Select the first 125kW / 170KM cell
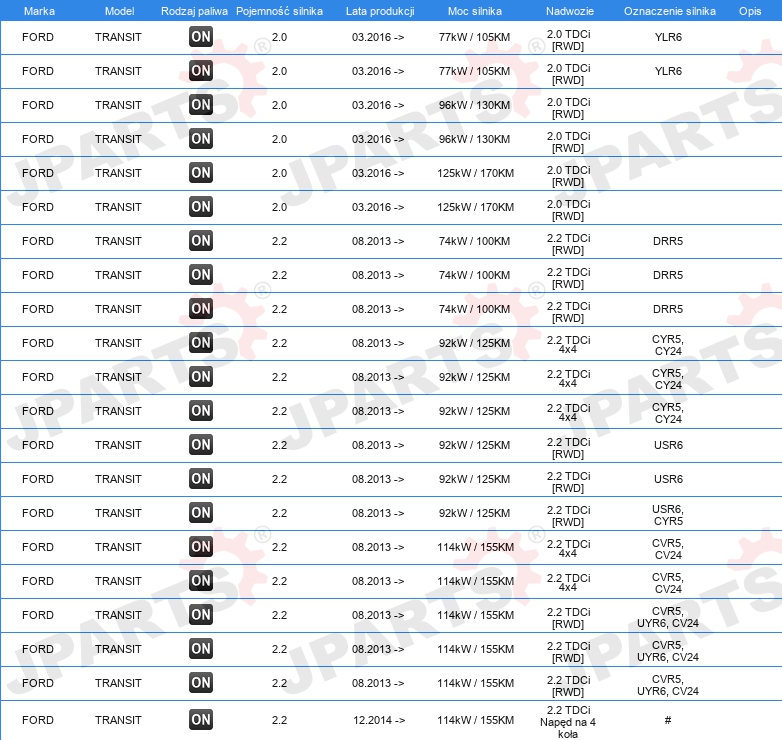Screen dimensions: 782x740 (475, 173)
